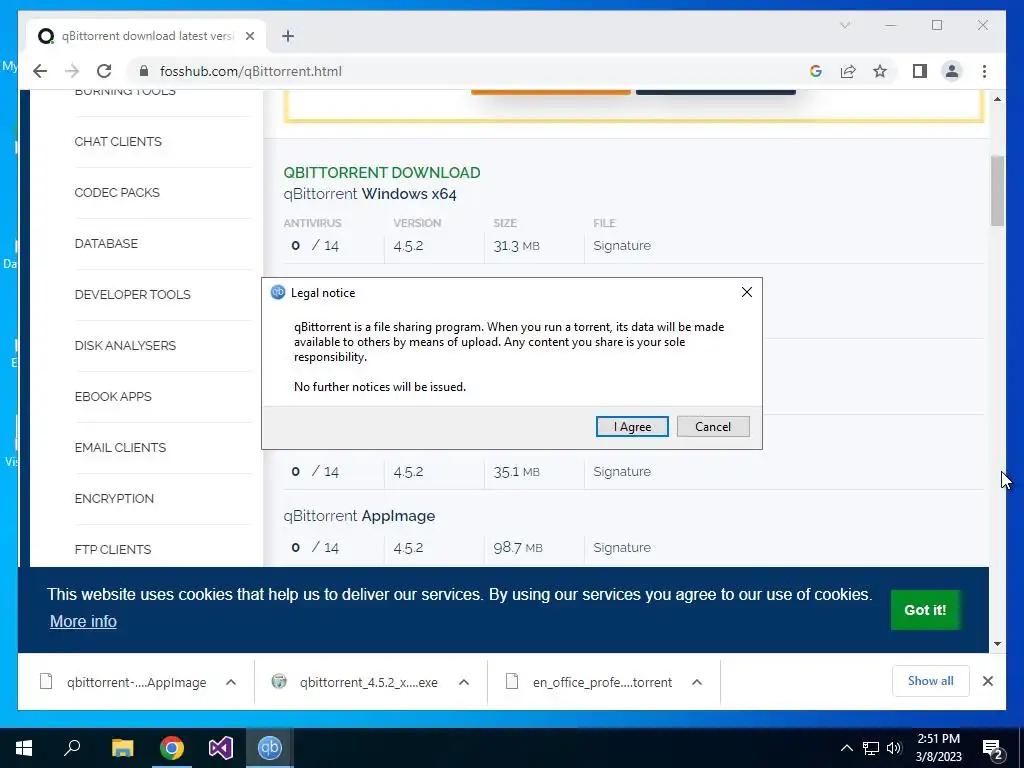1024x768 pixels.
Task: Open Chrome profile avatar
Action: [952, 71]
